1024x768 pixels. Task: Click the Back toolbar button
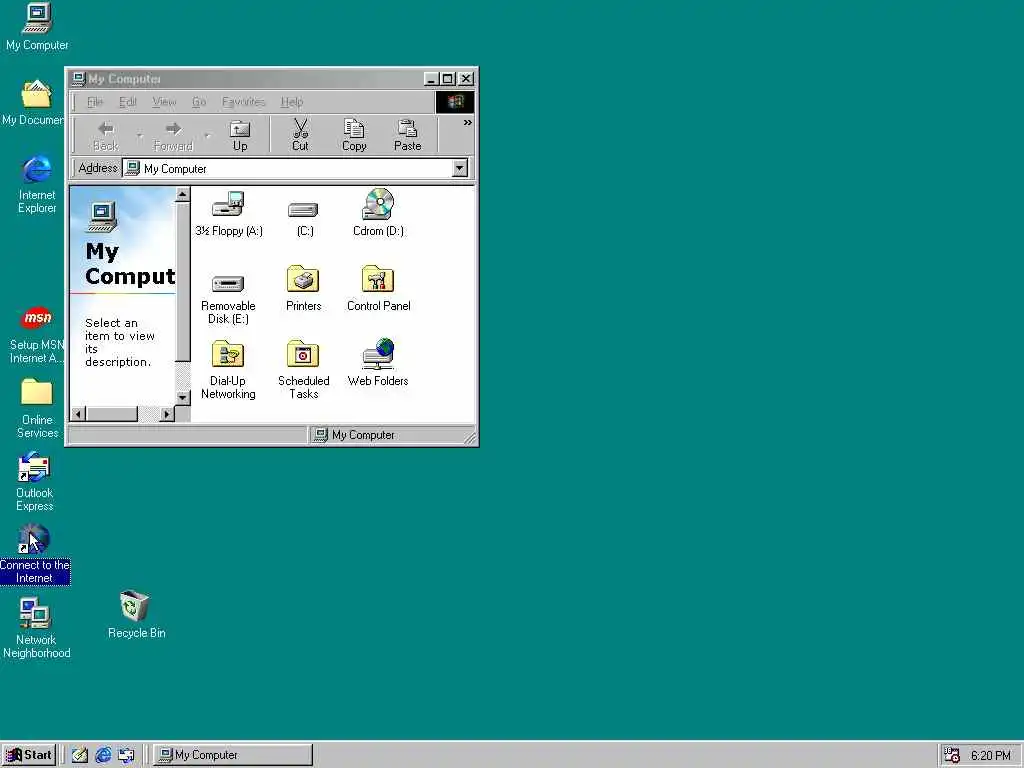[x=106, y=135]
